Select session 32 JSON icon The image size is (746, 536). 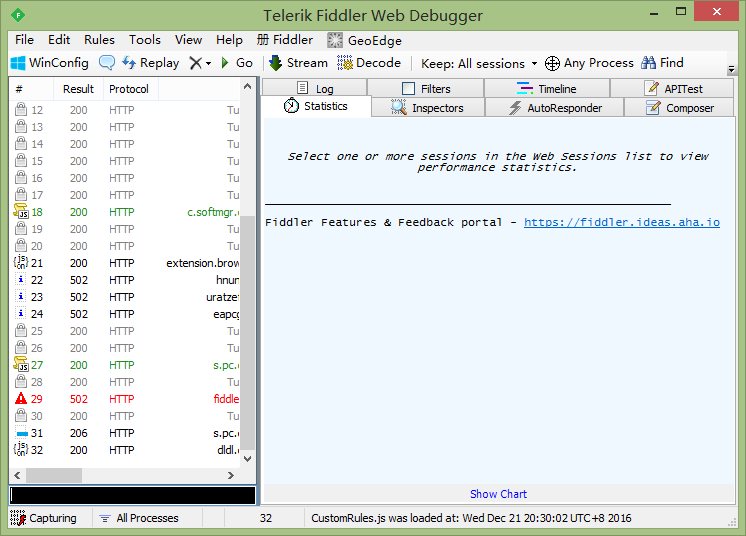[x=21, y=449]
